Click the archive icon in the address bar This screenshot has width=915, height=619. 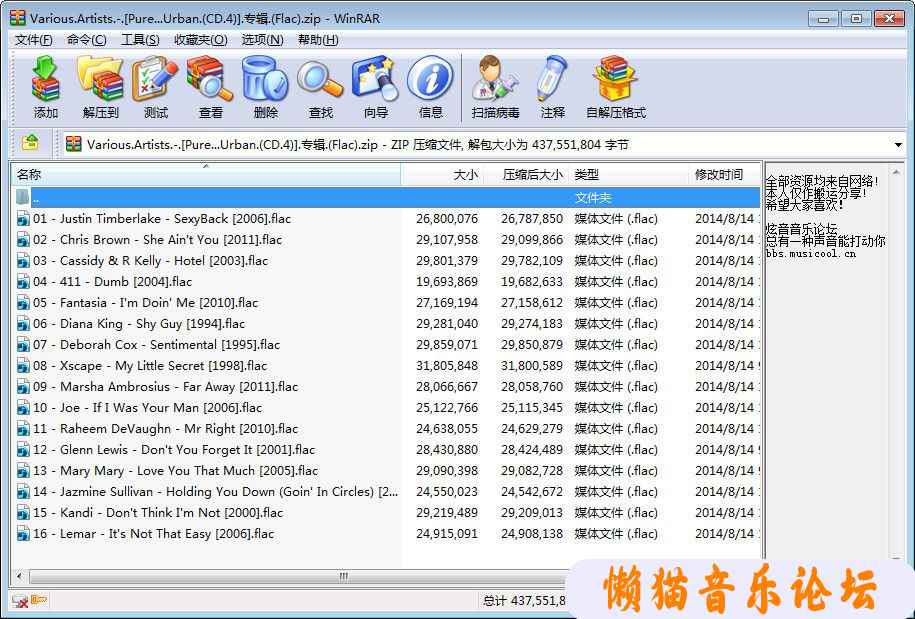(74, 144)
